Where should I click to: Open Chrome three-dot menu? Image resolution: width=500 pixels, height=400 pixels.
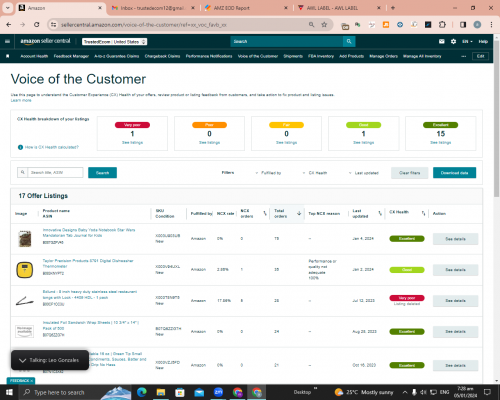click(491, 25)
